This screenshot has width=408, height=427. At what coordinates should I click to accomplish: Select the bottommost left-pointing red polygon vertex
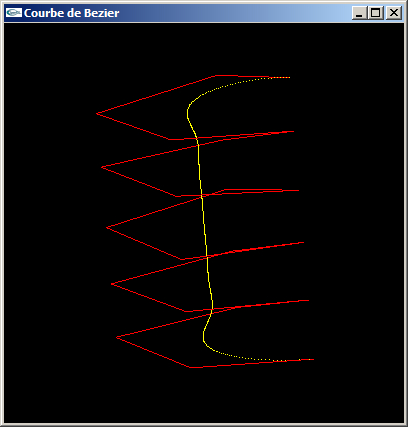coord(117,337)
